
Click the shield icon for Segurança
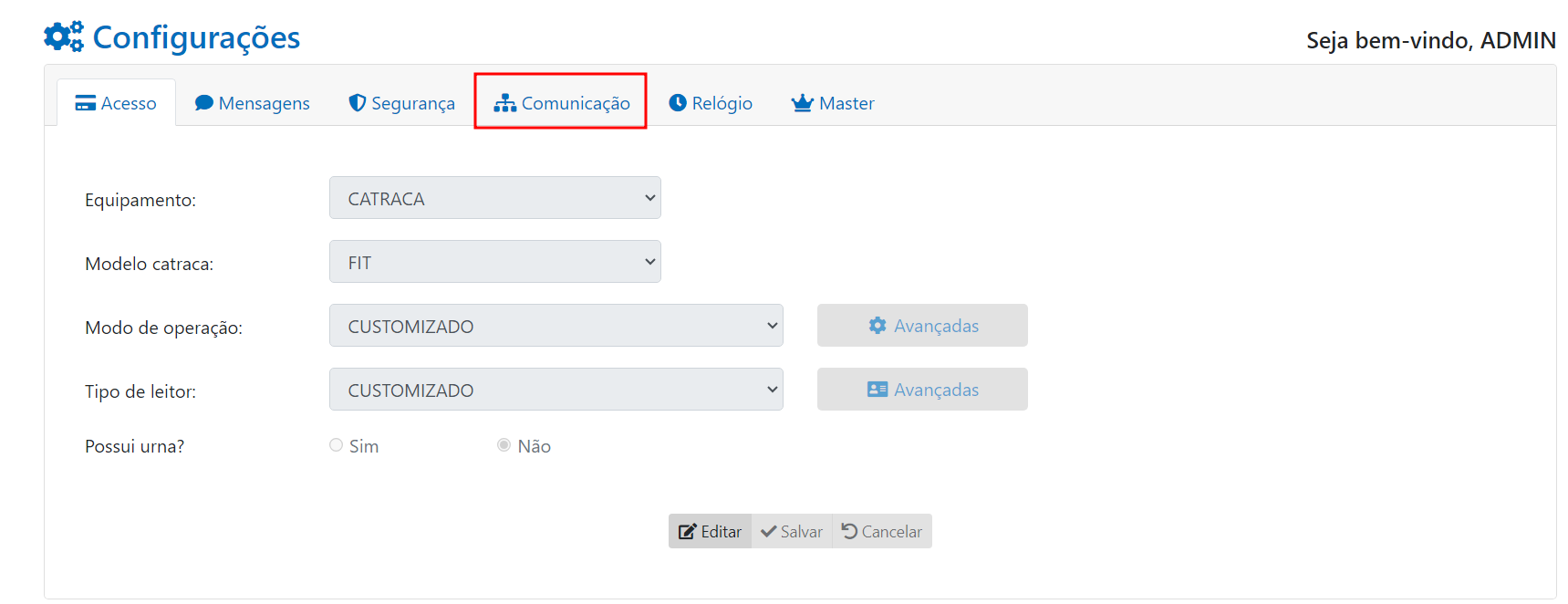(x=358, y=103)
